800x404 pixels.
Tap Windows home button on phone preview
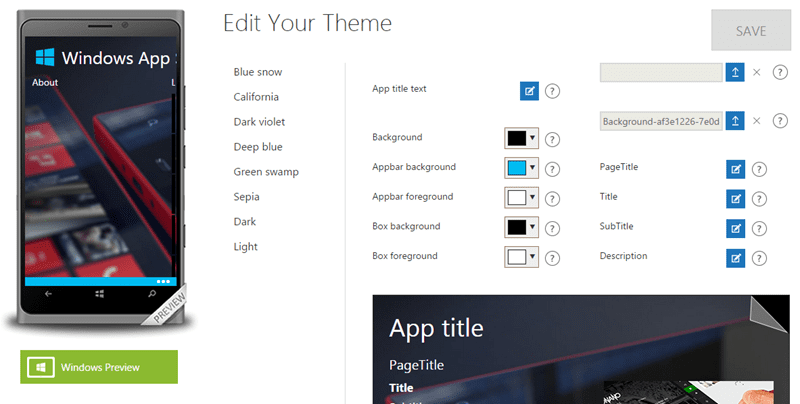point(100,294)
